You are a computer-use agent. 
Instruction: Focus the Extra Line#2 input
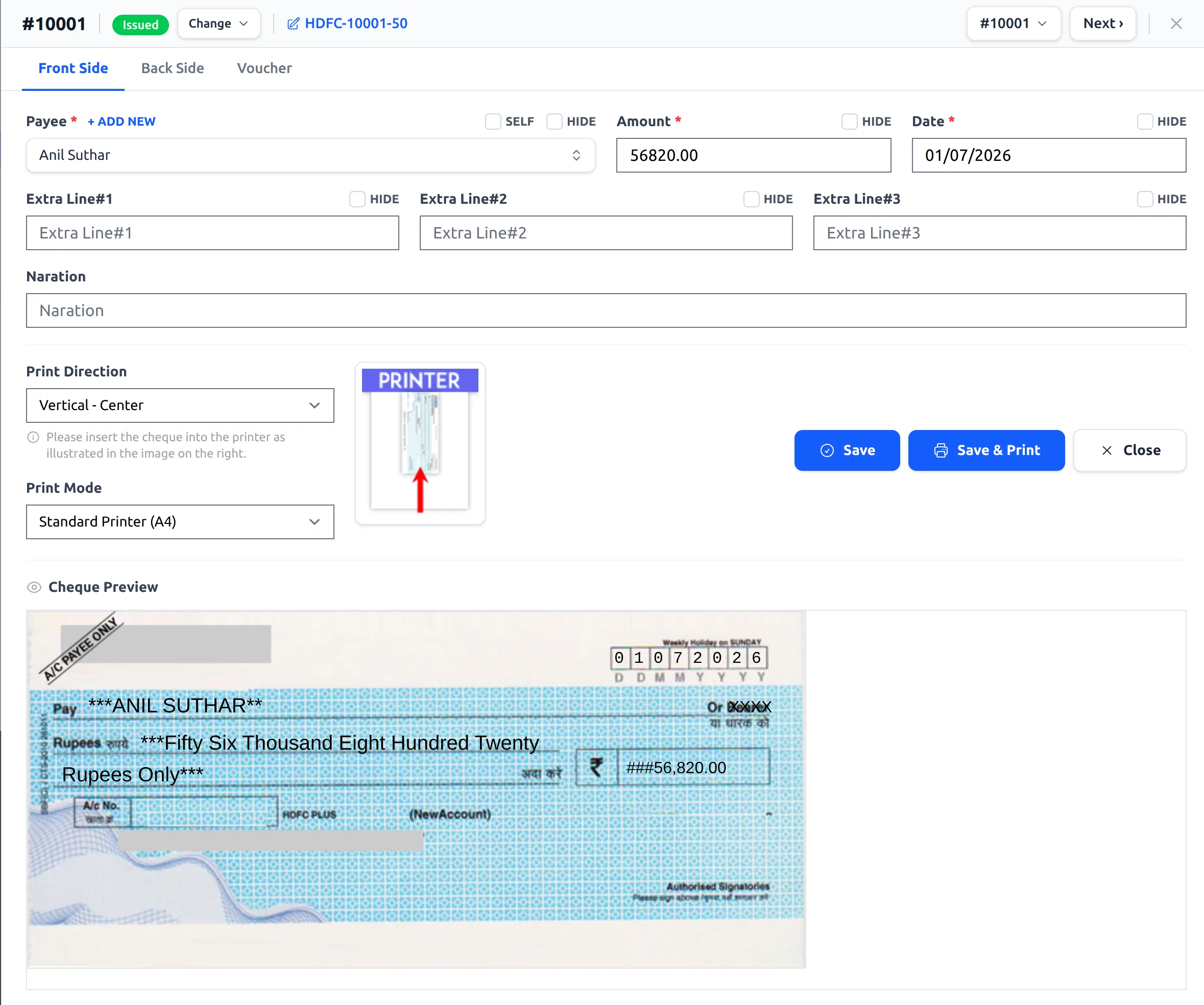point(606,233)
